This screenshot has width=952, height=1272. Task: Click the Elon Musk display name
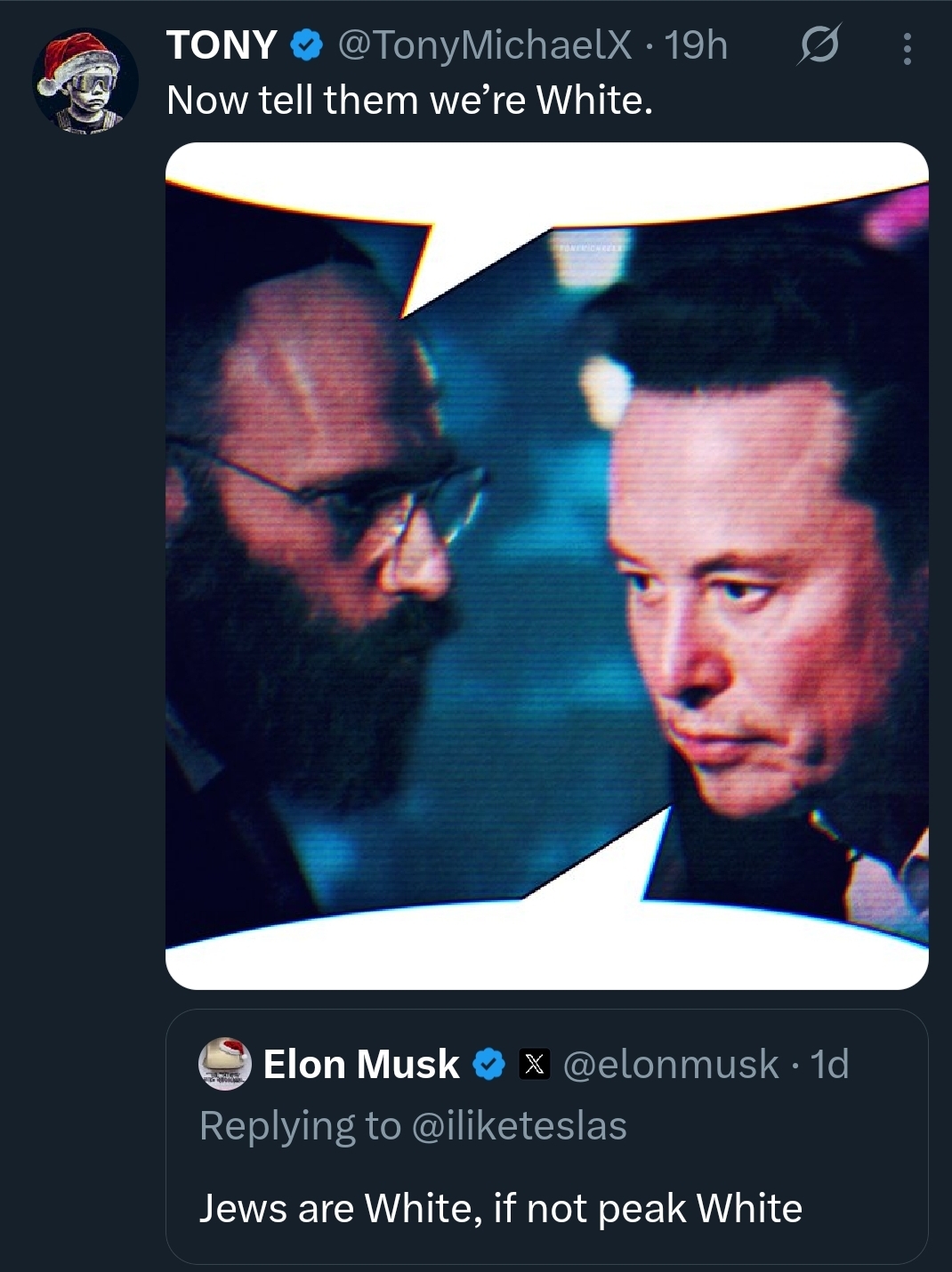tap(361, 1064)
